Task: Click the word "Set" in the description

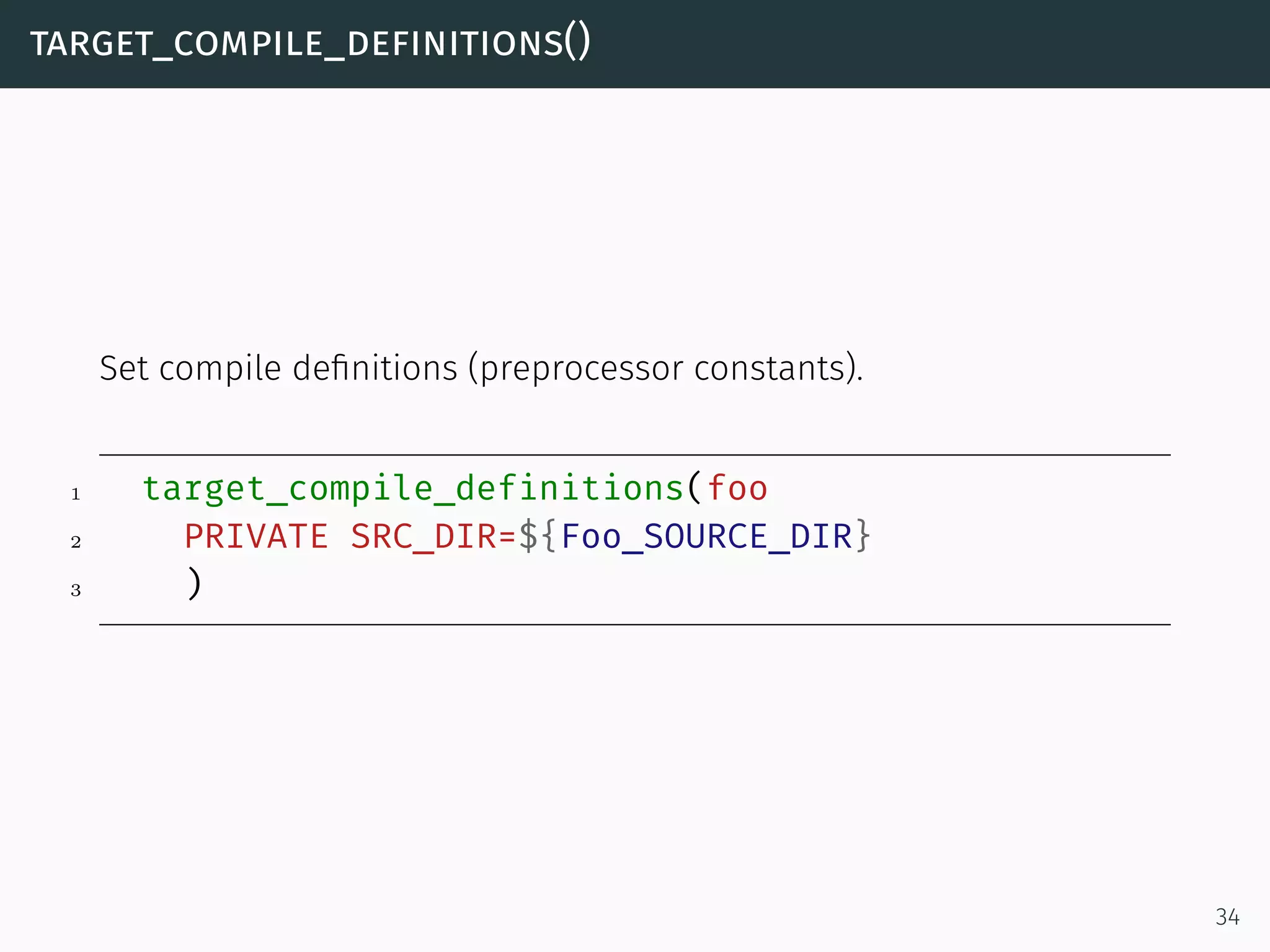Action: [x=123, y=368]
